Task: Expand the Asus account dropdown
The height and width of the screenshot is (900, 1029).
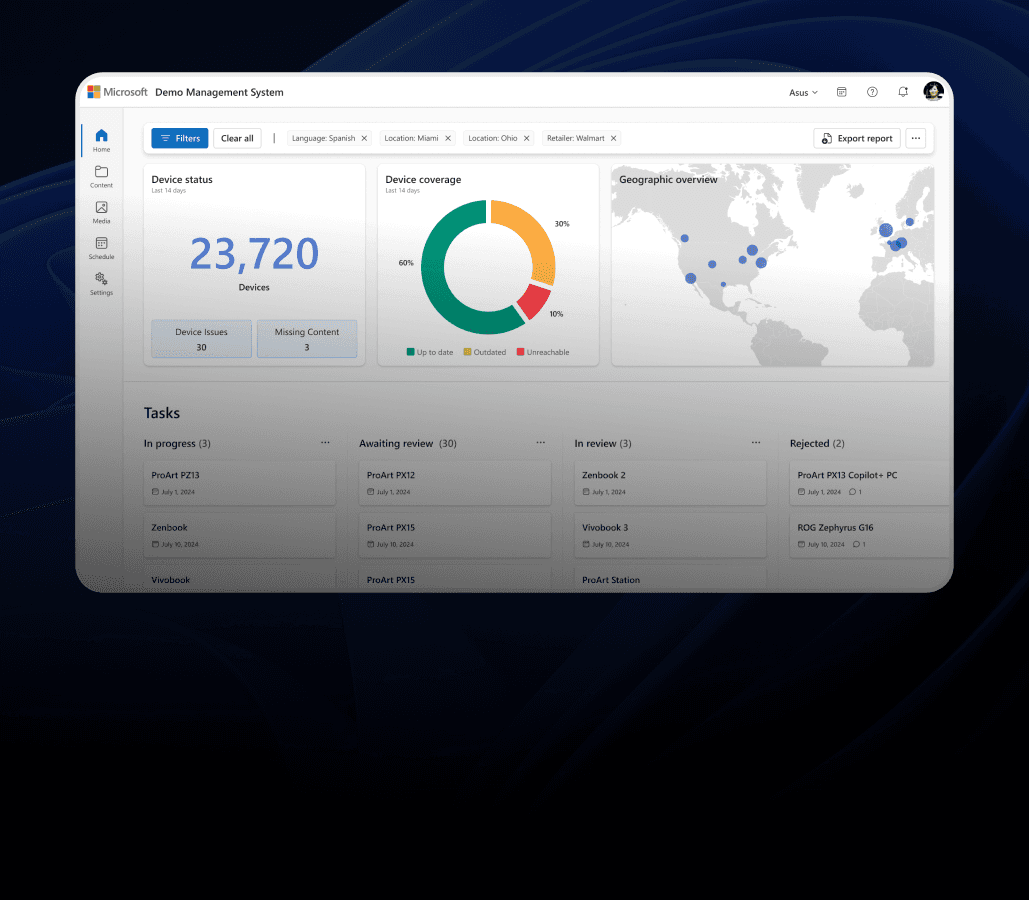Action: pyautogui.click(x=803, y=93)
